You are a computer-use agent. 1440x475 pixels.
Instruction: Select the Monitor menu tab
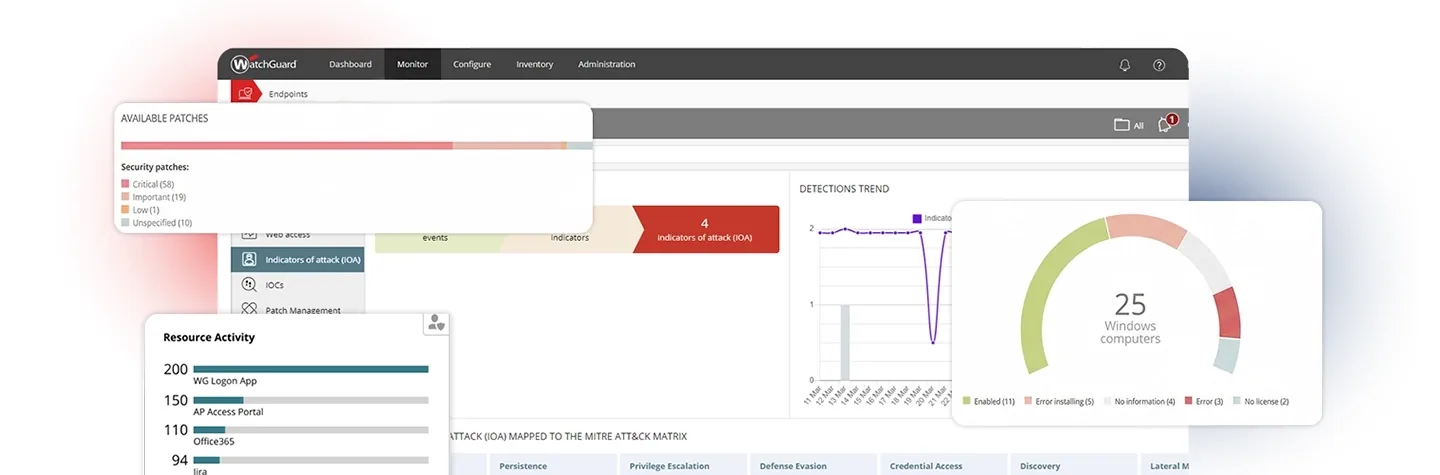coord(412,64)
